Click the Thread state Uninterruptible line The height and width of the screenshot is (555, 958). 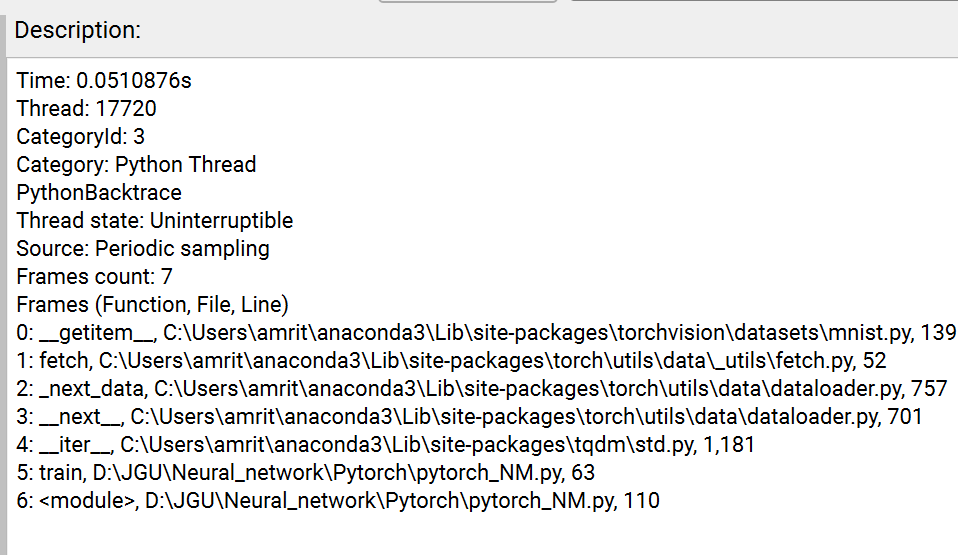pyautogui.click(x=154, y=221)
